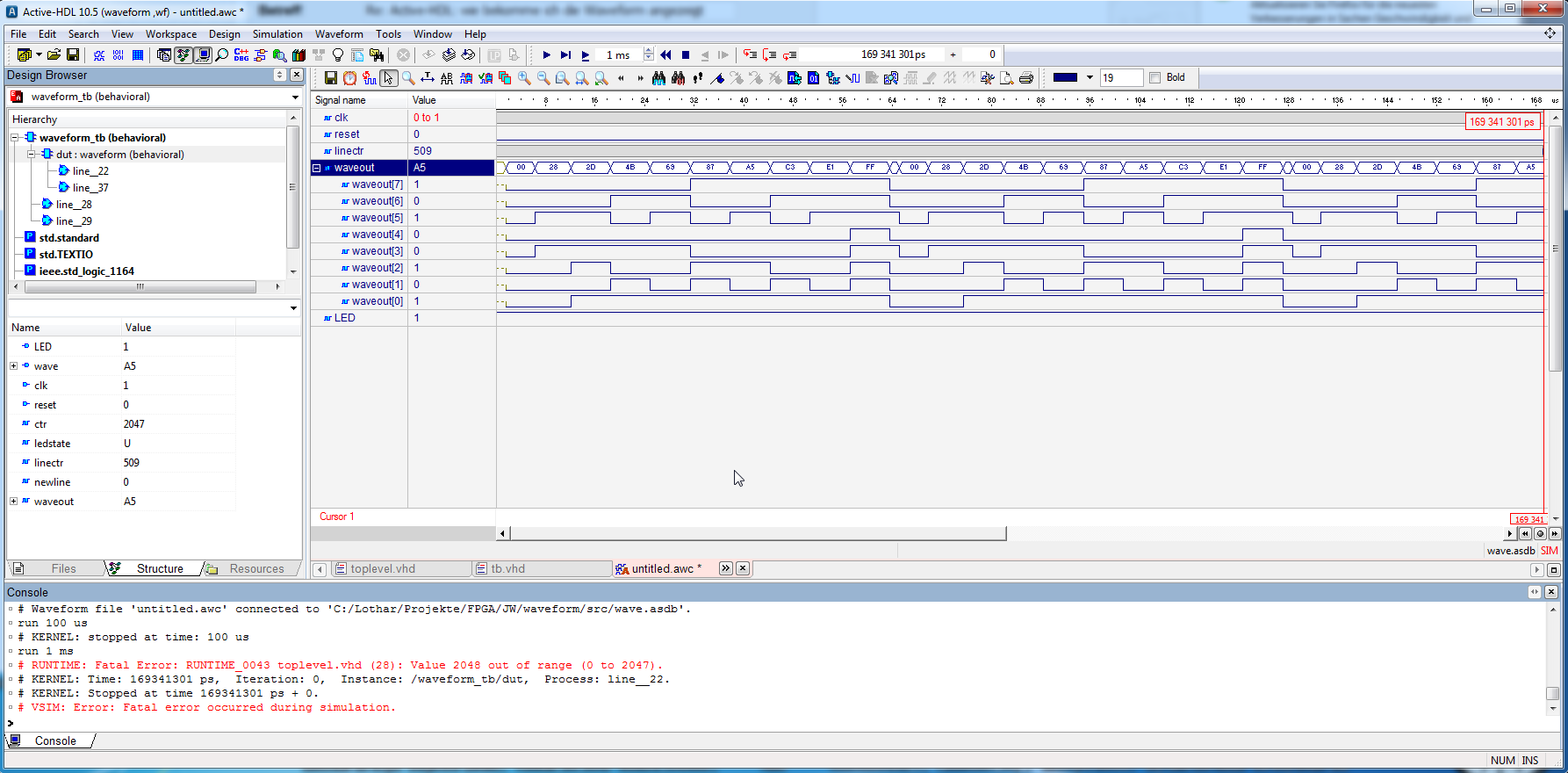Collapse the dut : waveform tree node
Image resolution: width=1568 pixels, height=773 pixels.
[32, 155]
